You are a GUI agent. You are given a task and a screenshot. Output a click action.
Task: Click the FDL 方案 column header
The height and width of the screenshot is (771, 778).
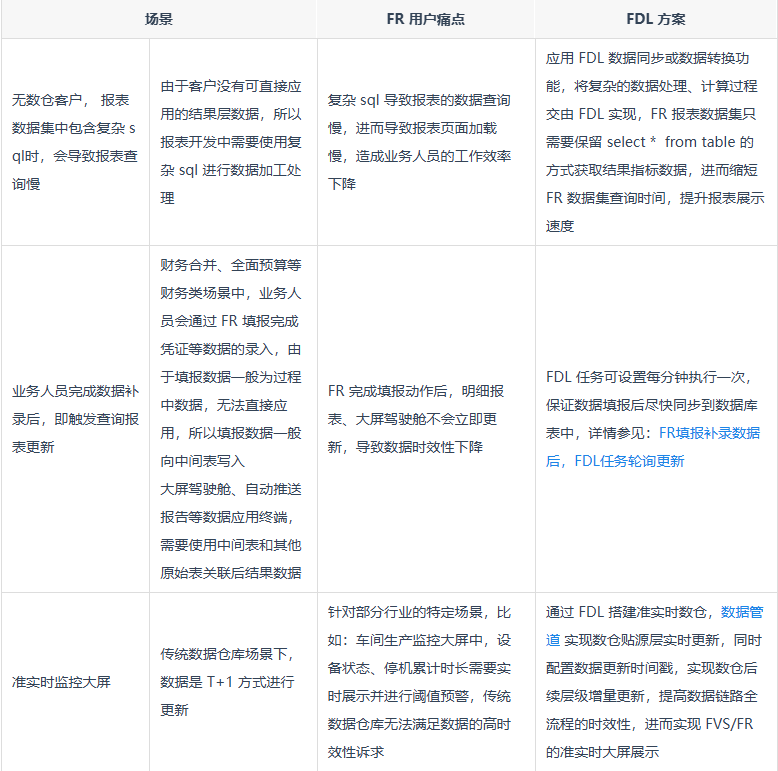pos(656,19)
